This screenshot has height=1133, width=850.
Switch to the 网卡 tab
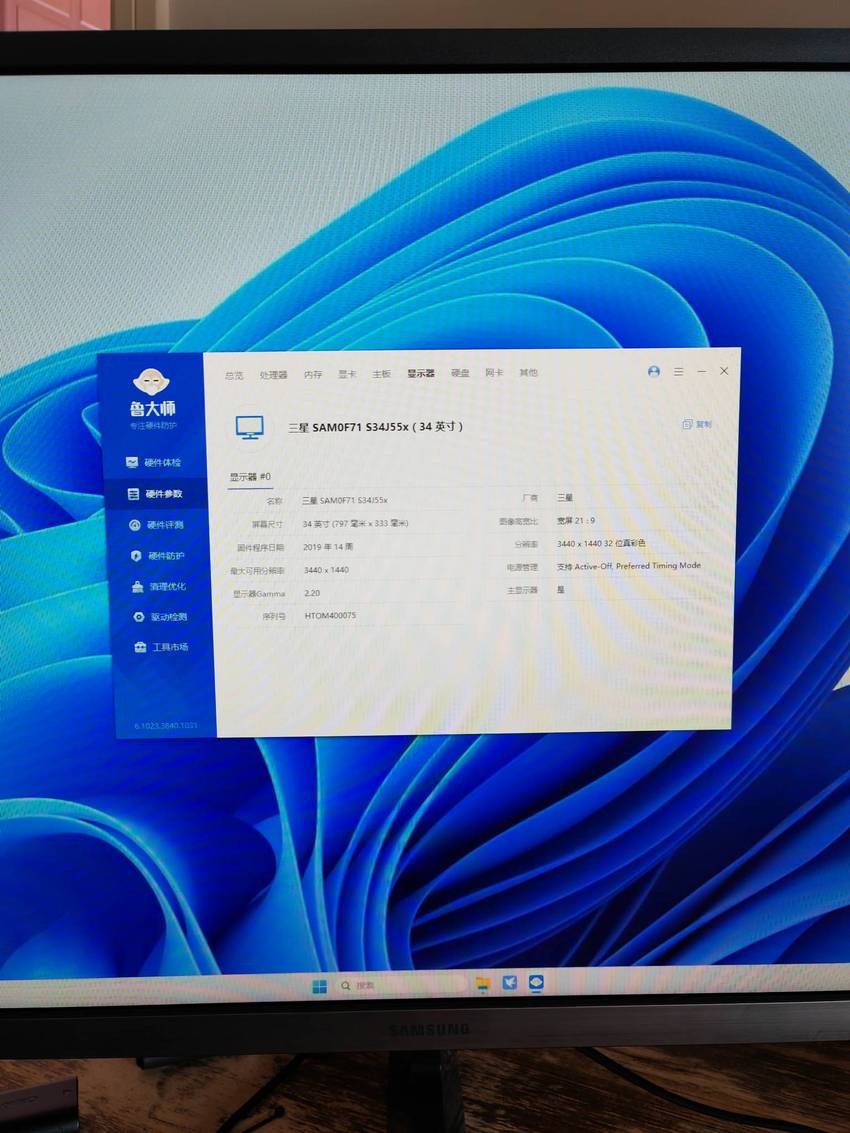point(494,372)
